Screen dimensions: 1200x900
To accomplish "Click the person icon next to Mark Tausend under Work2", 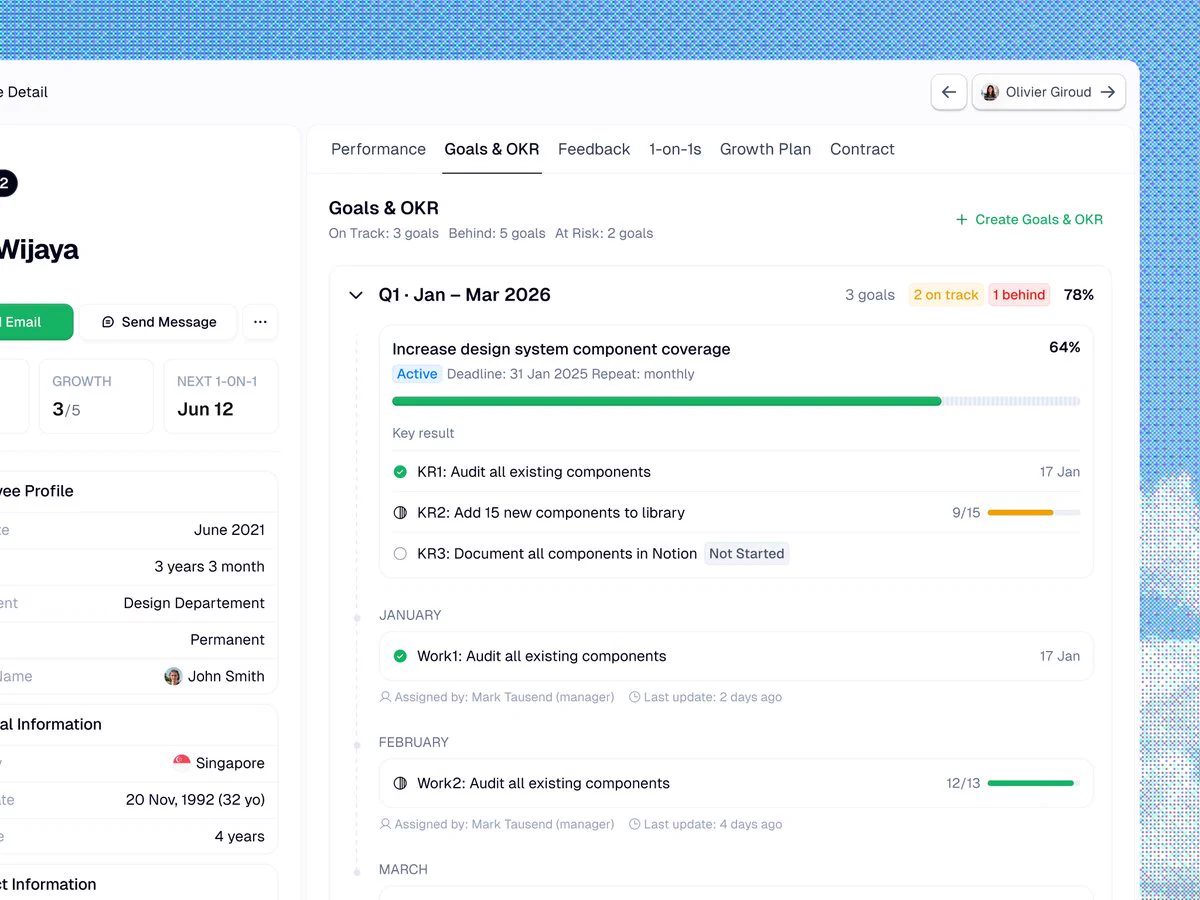I will click(386, 824).
